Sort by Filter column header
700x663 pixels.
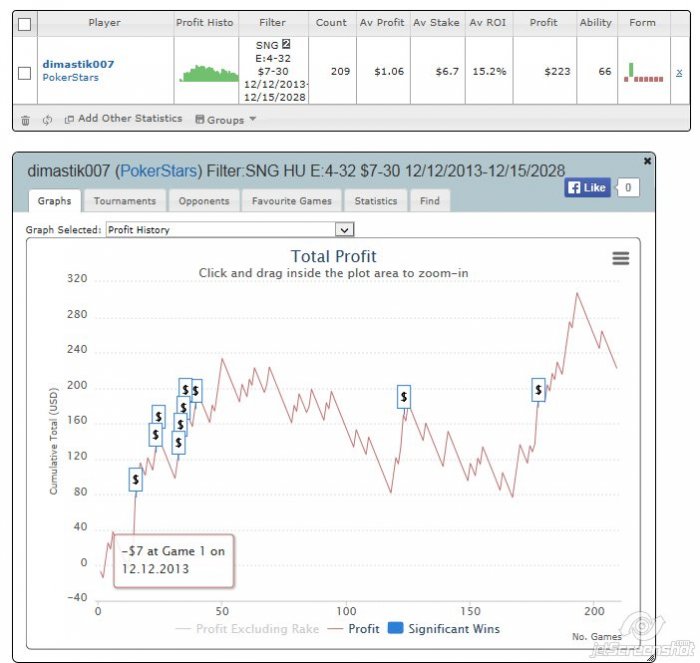(x=272, y=23)
